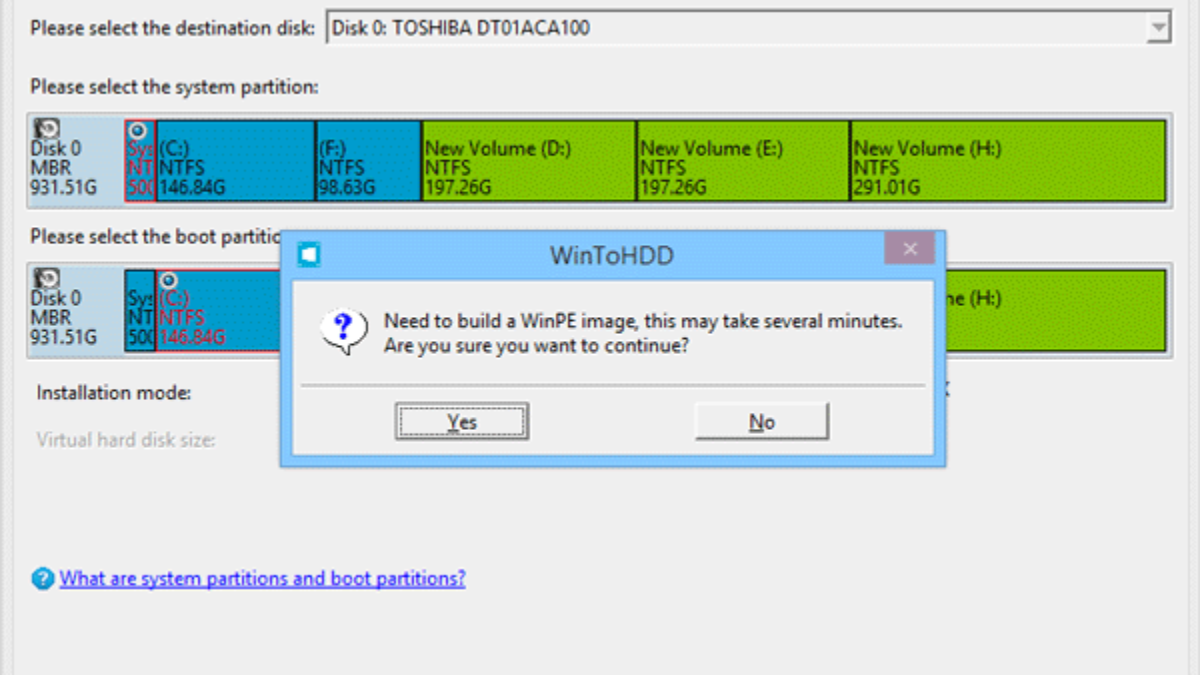The width and height of the screenshot is (1200, 675).
Task: Click Disk 0 icon in system partition row
Action: click(46, 128)
